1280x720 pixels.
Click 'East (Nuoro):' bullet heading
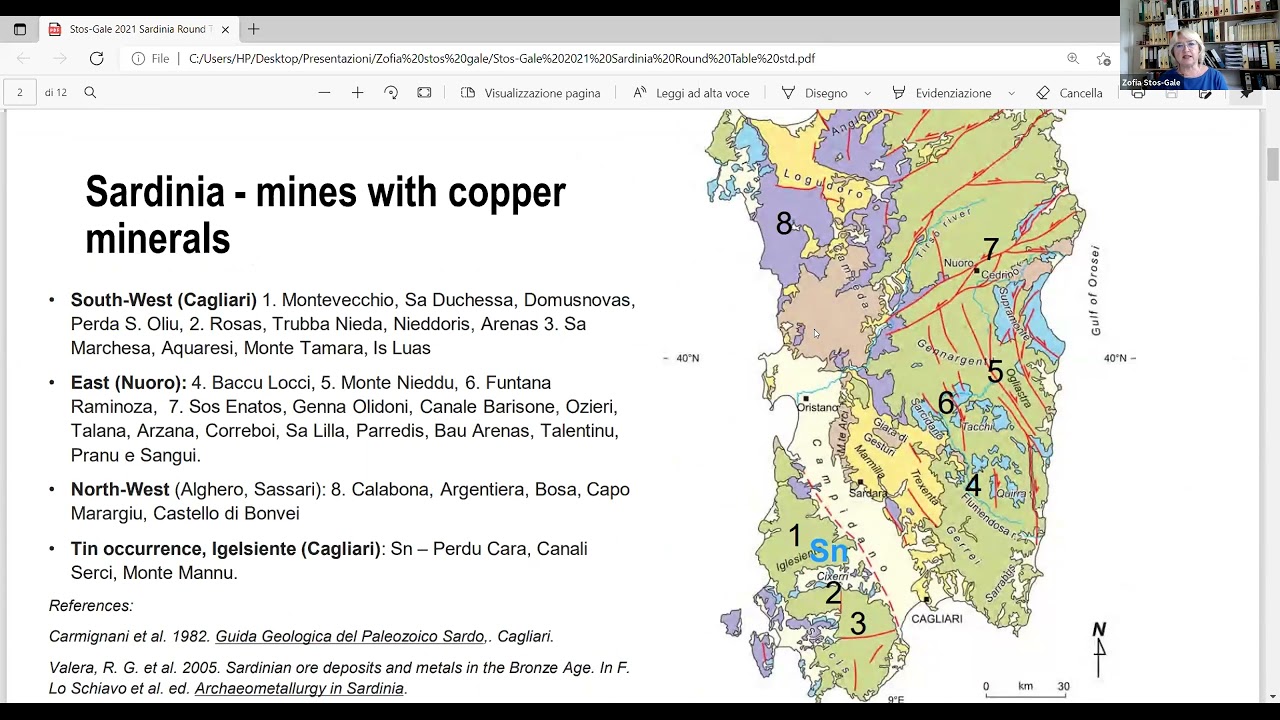coord(129,383)
